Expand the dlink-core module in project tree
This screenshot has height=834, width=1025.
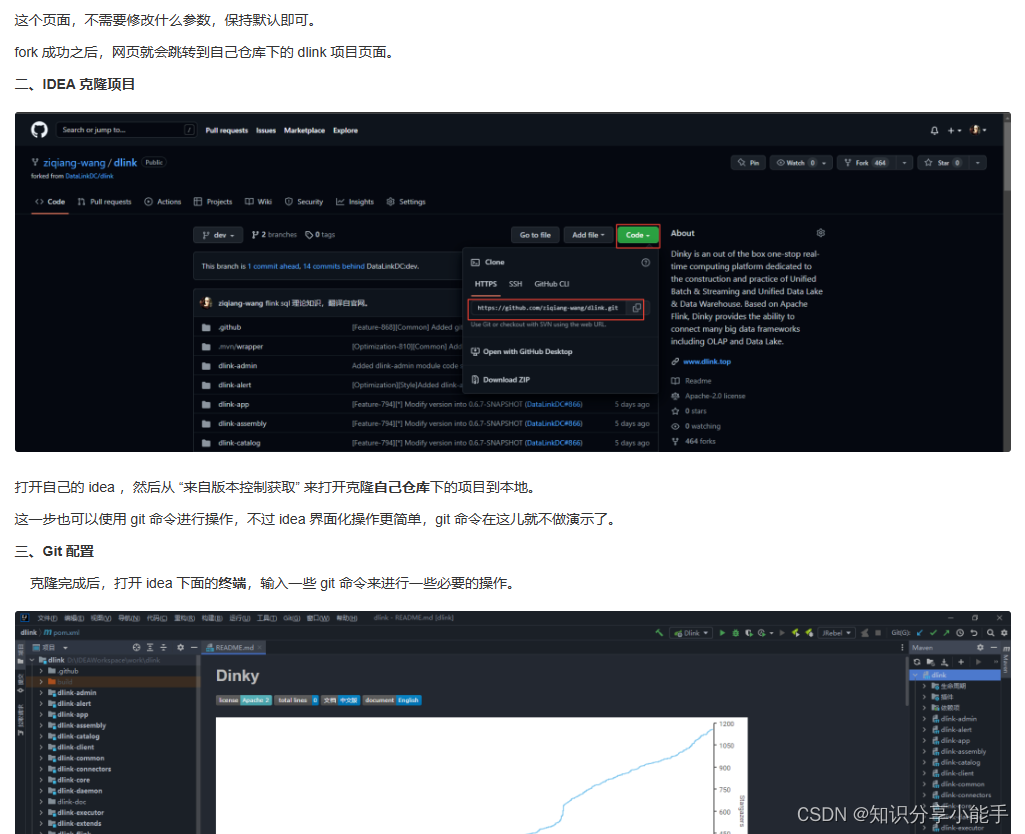coord(41,780)
